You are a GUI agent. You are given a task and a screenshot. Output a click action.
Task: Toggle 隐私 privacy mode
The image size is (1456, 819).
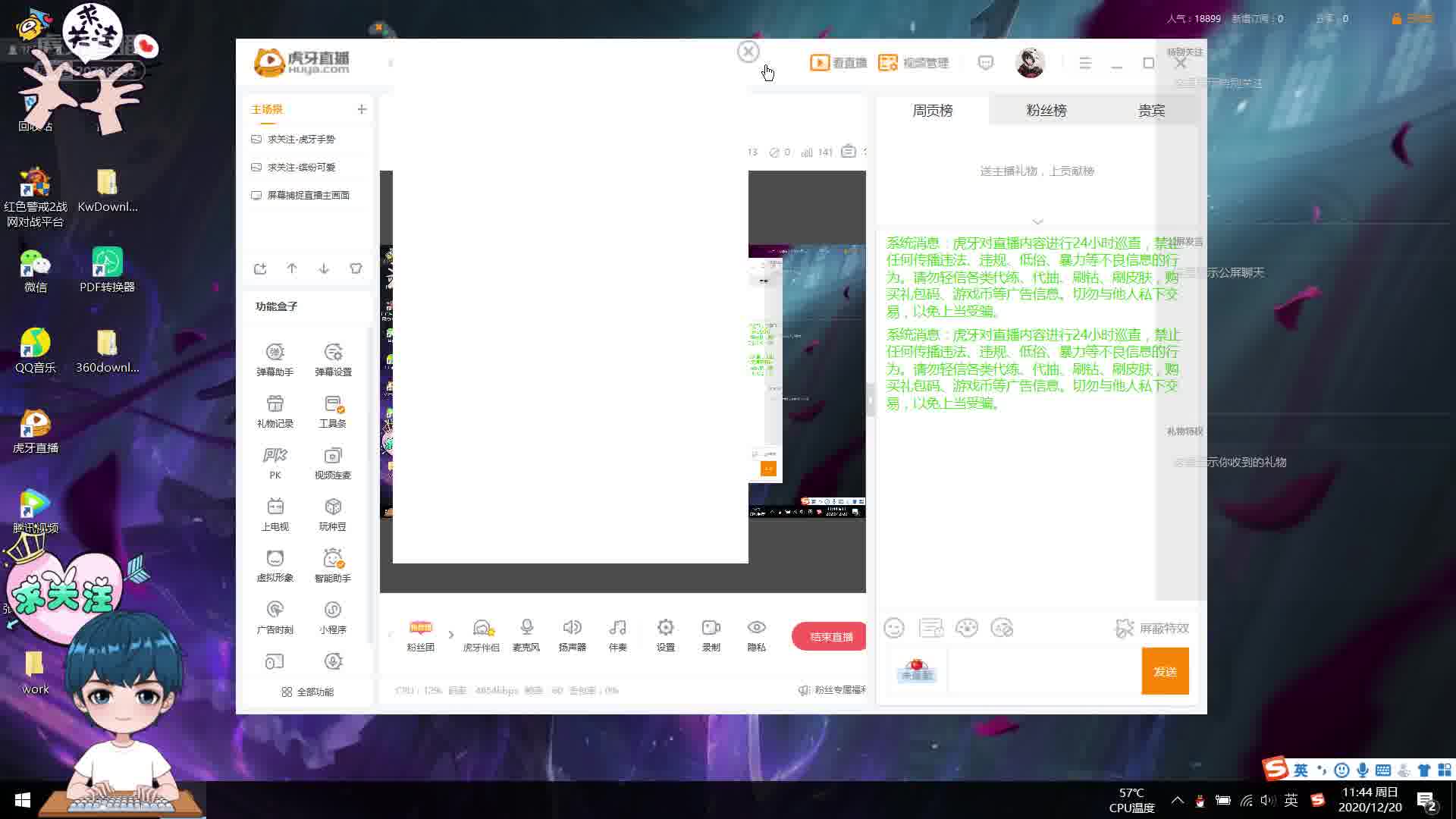coord(756,635)
